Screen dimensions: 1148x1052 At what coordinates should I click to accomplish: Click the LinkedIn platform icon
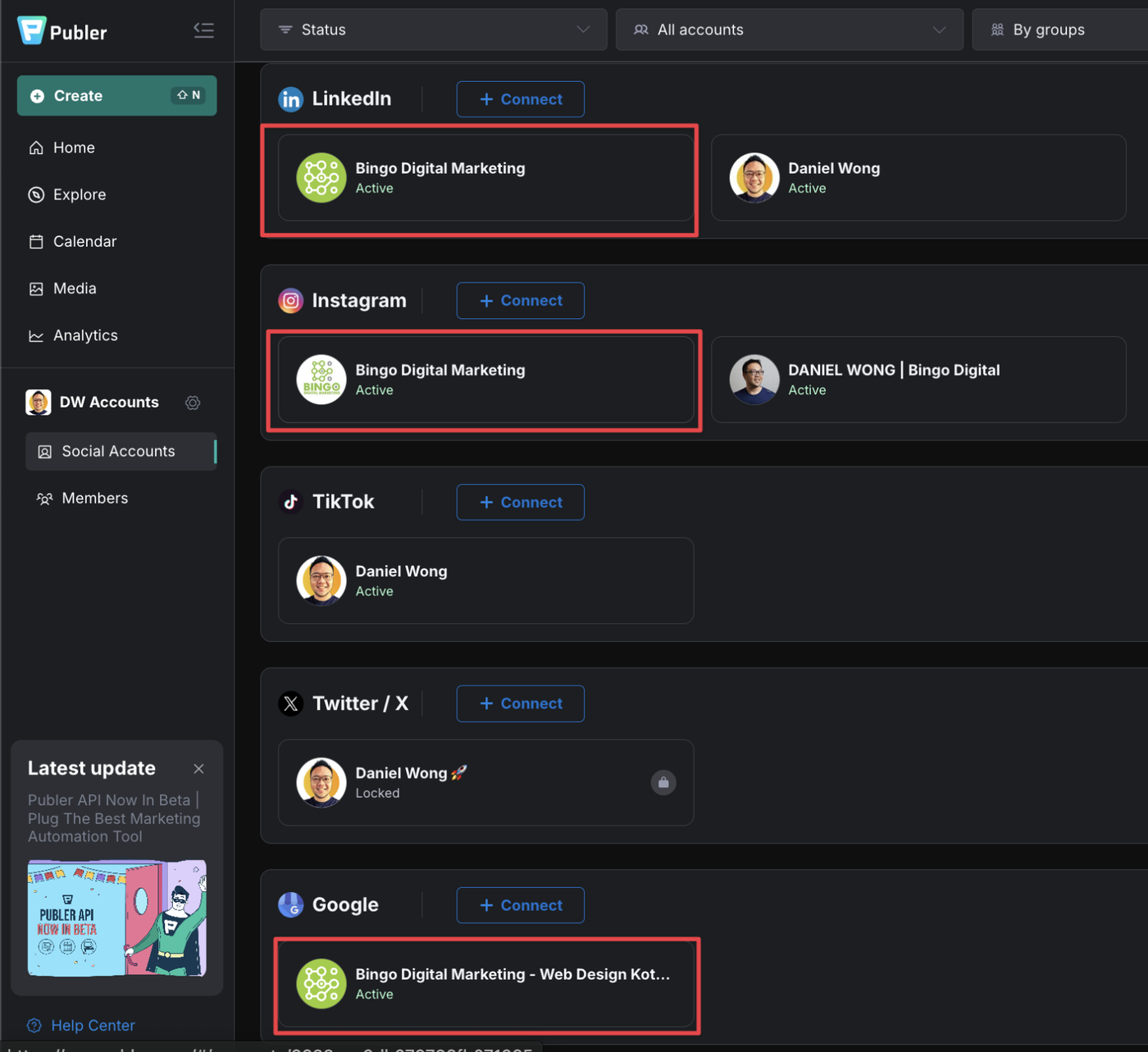click(290, 99)
